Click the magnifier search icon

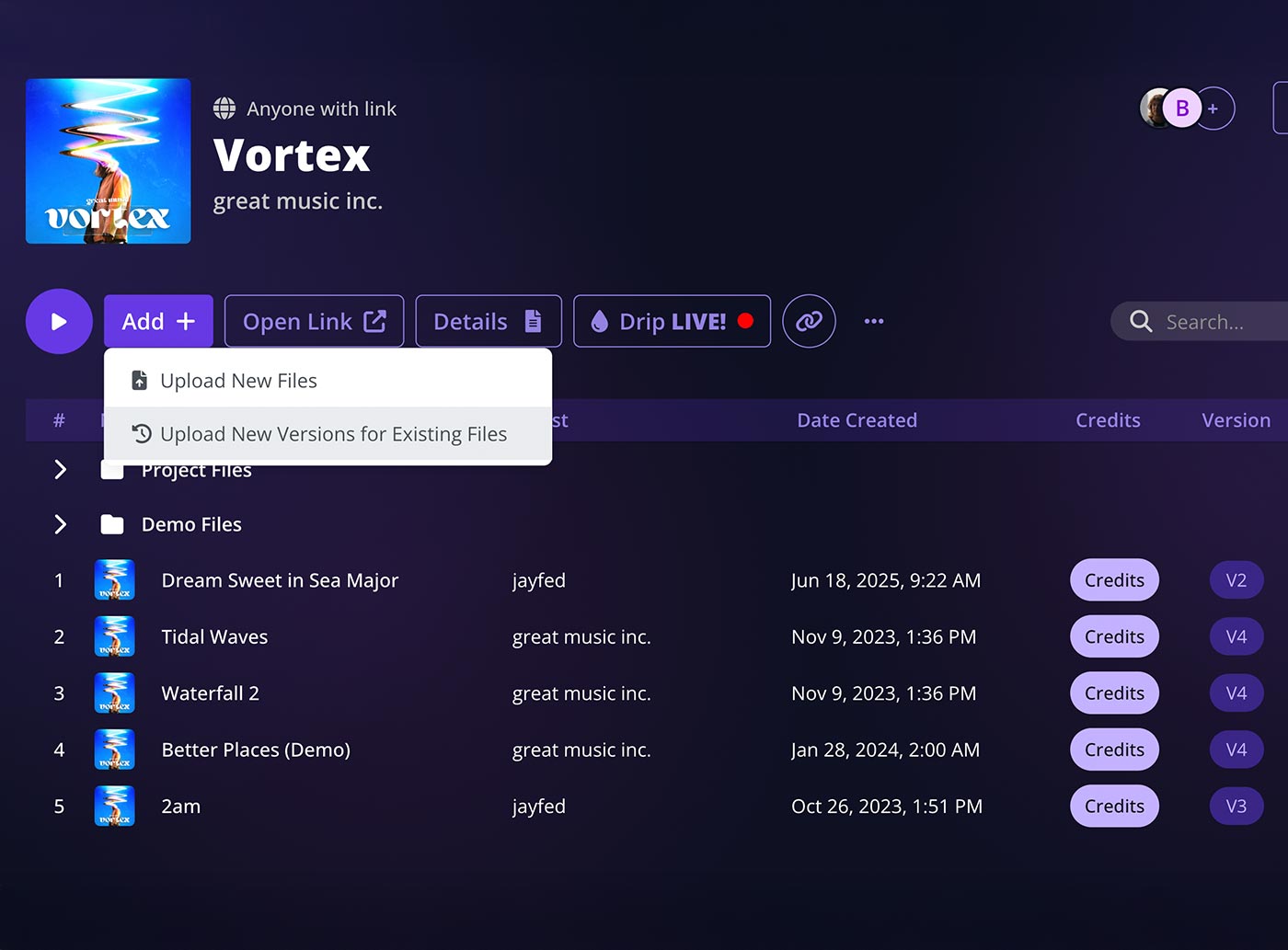click(x=1141, y=321)
